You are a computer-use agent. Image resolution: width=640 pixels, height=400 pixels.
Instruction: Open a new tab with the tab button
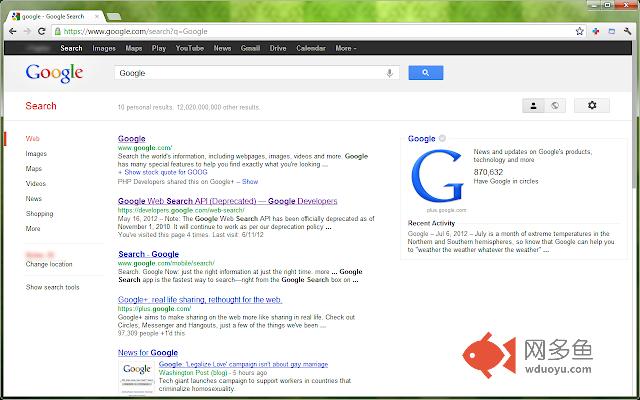tap(113, 16)
